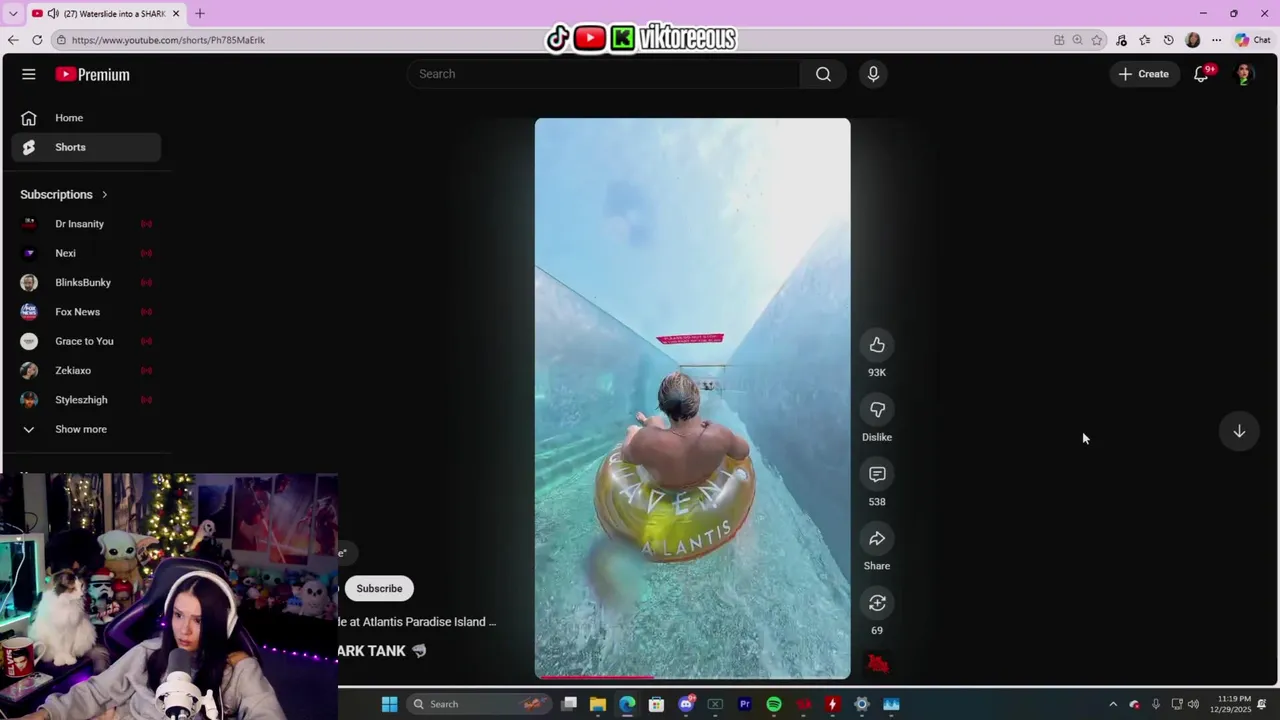Image resolution: width=1280 pixels, height=720 pixels.
Task: Open Shorts in the sidebar
Action: (86, 147)
